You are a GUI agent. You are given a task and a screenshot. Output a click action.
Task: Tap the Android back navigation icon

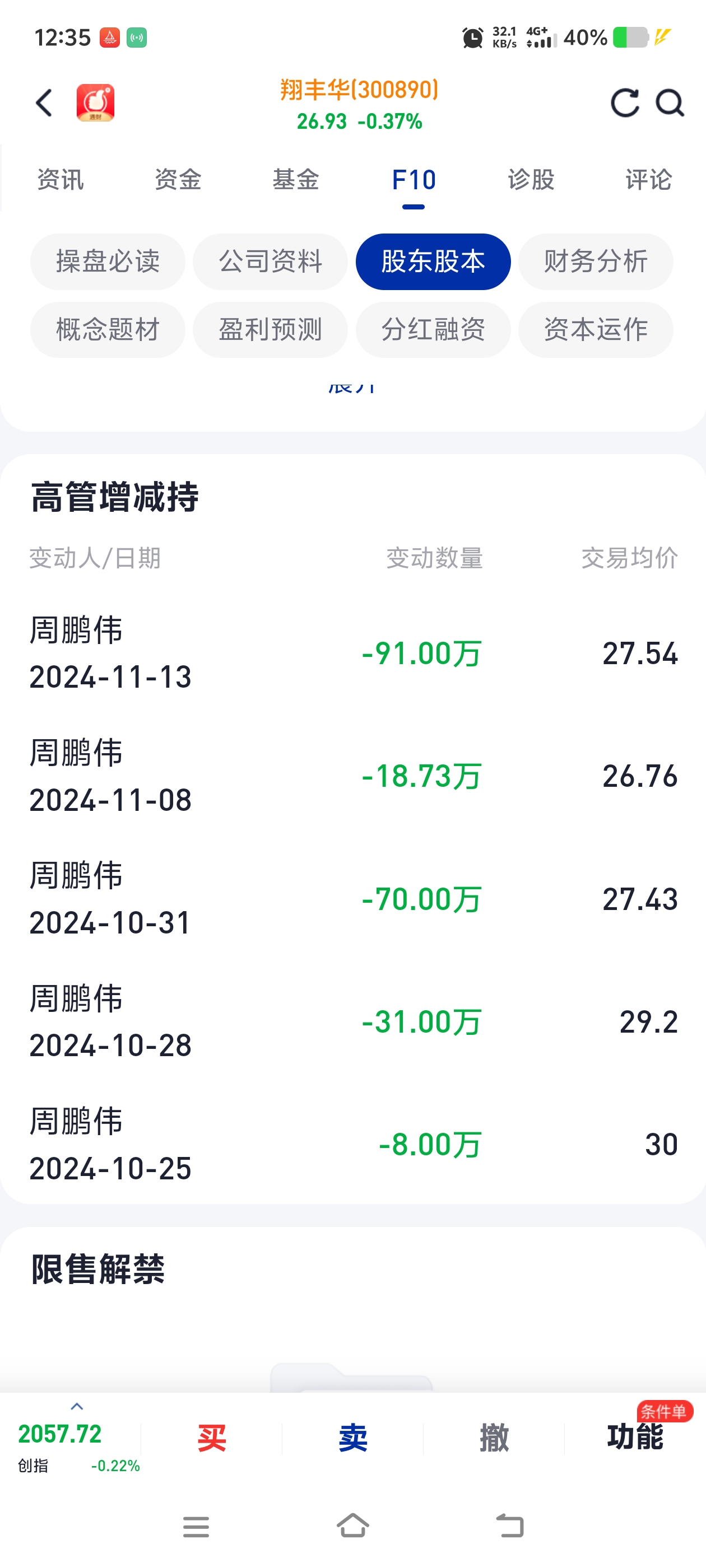coord(510,1525)
